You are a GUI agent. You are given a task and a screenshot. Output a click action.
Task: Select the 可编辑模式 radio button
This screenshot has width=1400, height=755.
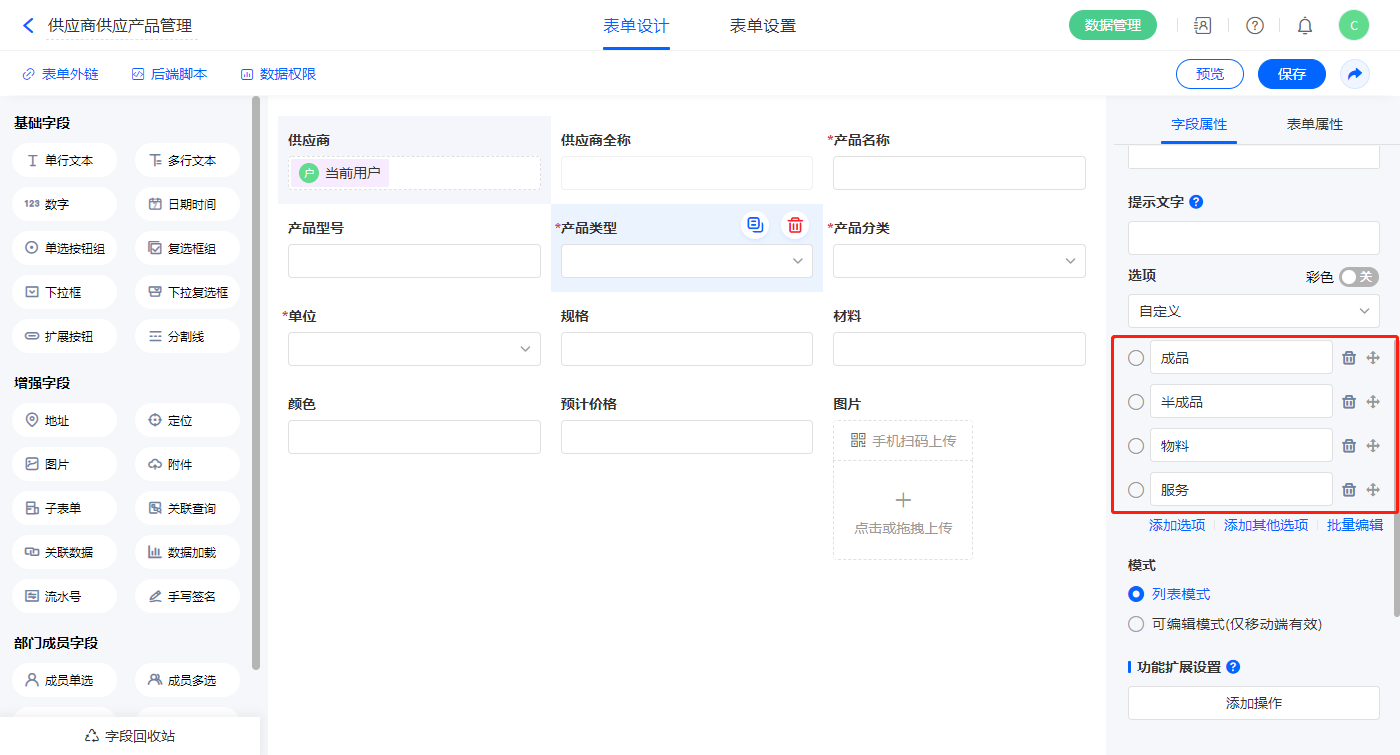click(1136, 624)
